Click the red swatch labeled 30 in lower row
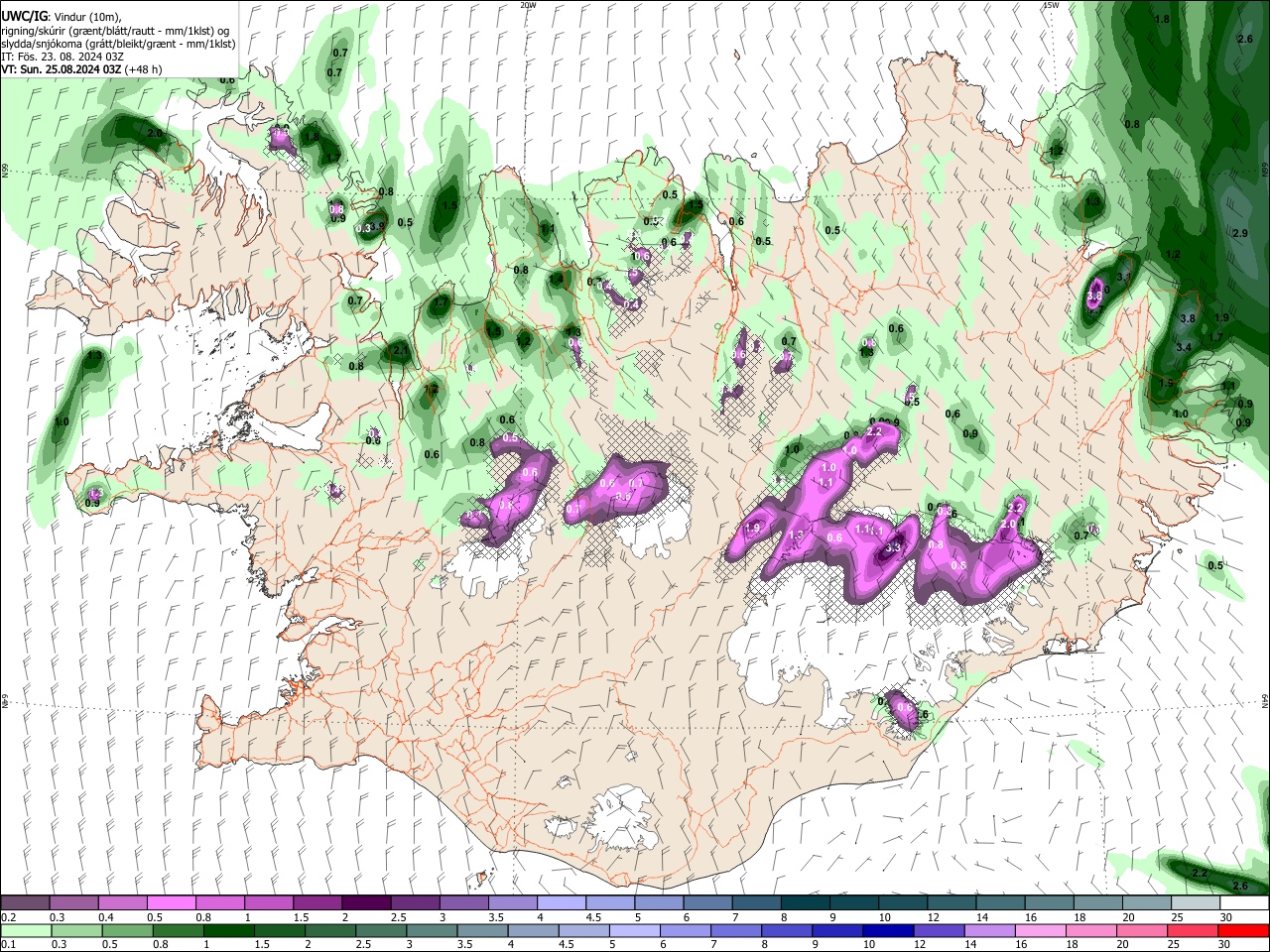The width and height of the screenshot is (1270, 952). point(1243,930)
